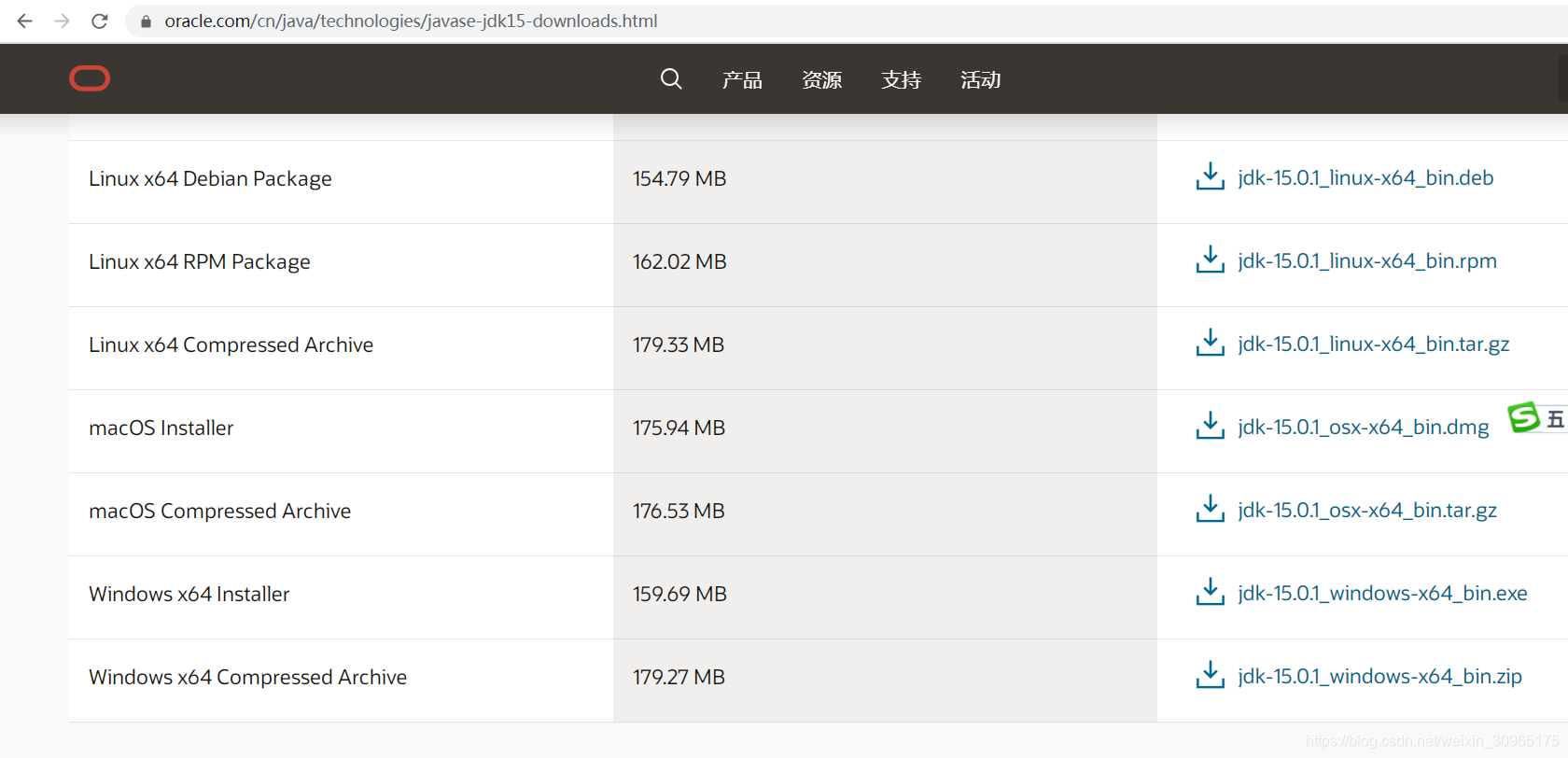Click the green Sogou input method icon
Image resolution: width=1568 pixels, height=758 pixels.
point(1523,417)
